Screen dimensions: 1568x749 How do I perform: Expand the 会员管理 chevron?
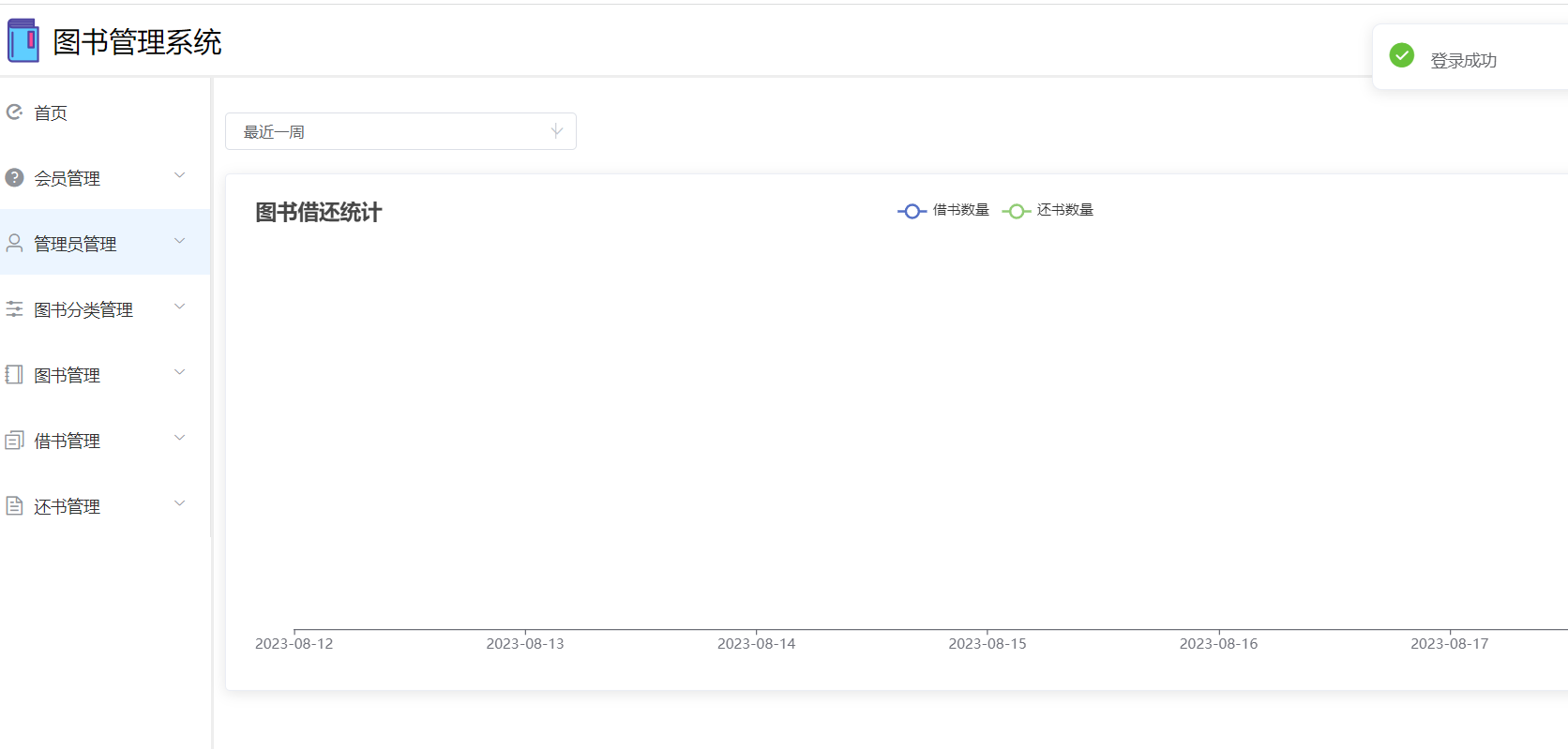point(180,175)
